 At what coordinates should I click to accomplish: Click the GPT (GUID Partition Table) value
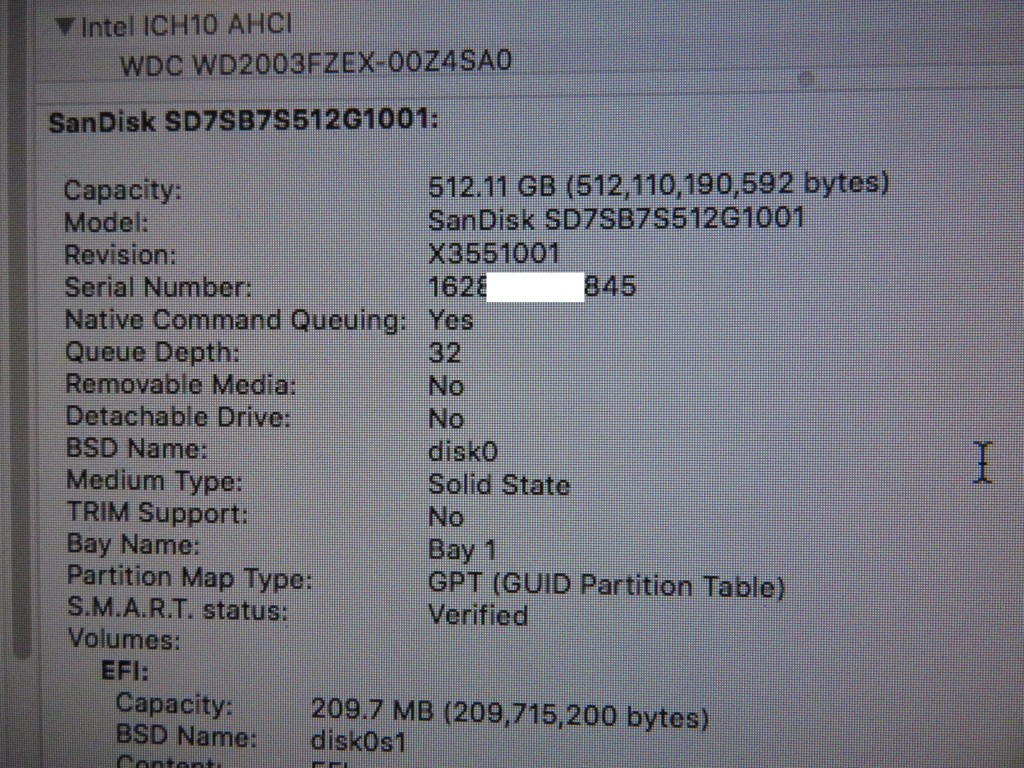click(606, 584)
